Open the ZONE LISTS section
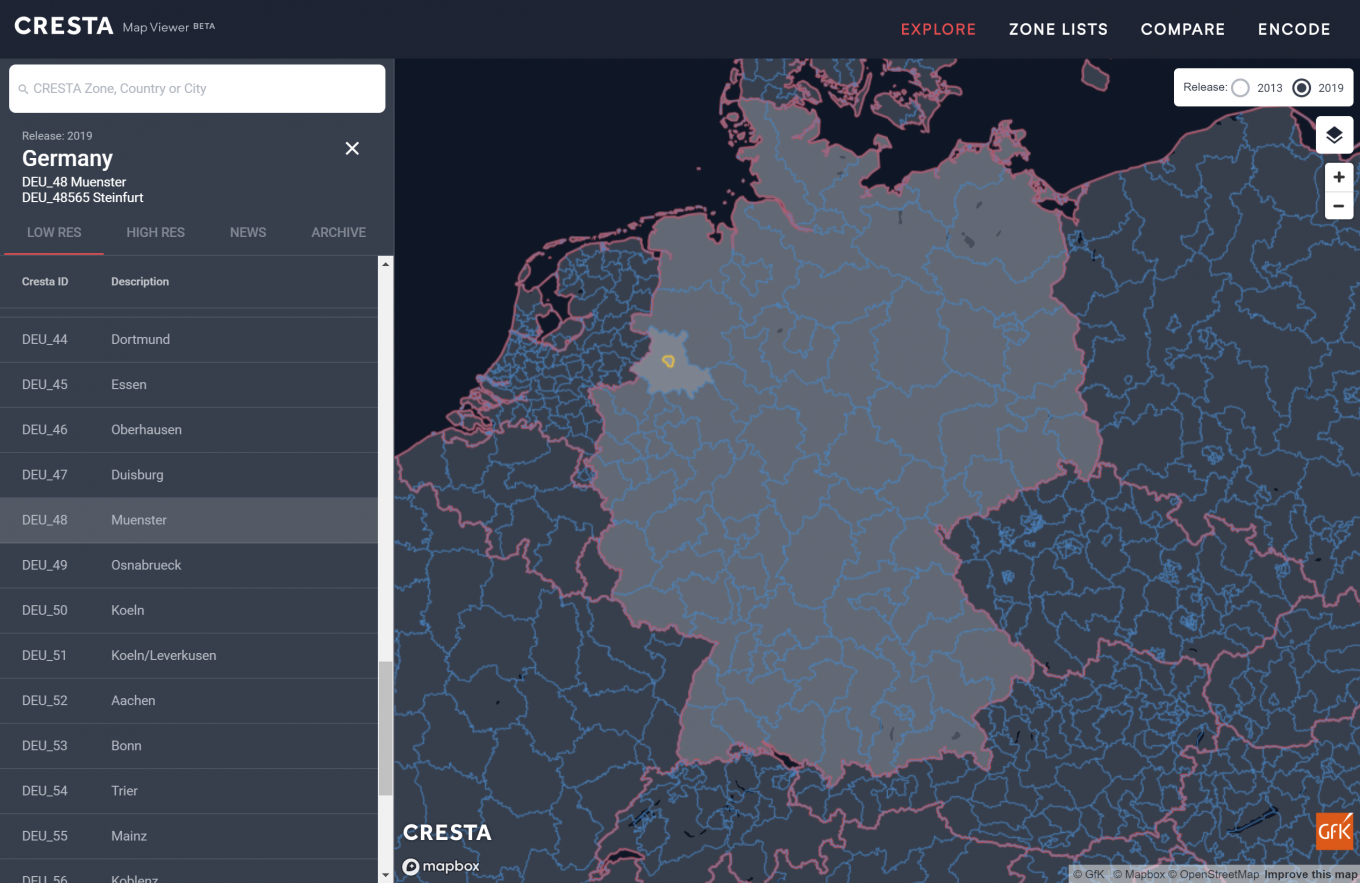 pos(1058,29)
